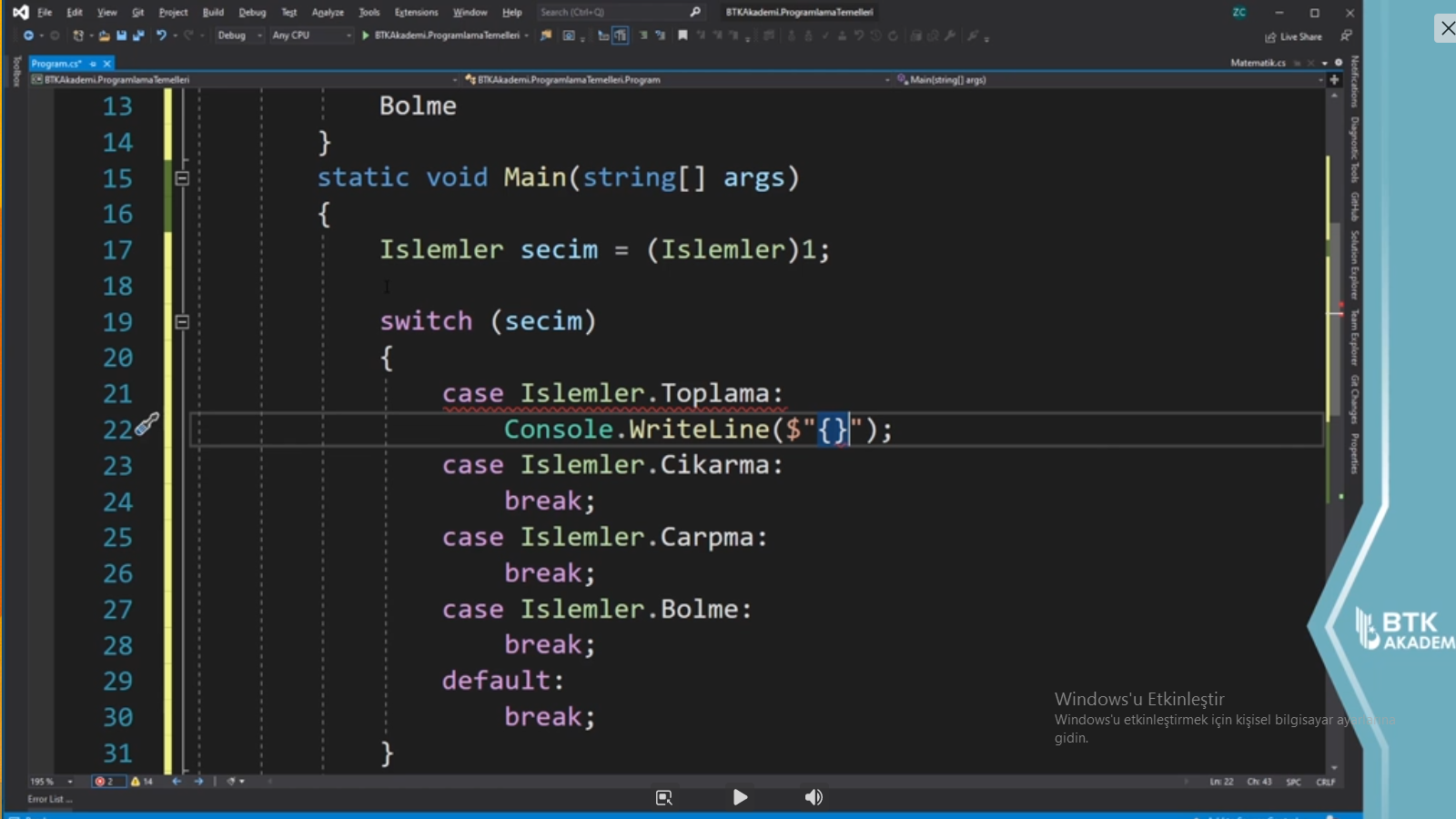Collapse the switch block outlining at line 19
Image resolution: width=1456 pixels, height=819 pixels.
(x=182, y=322)
